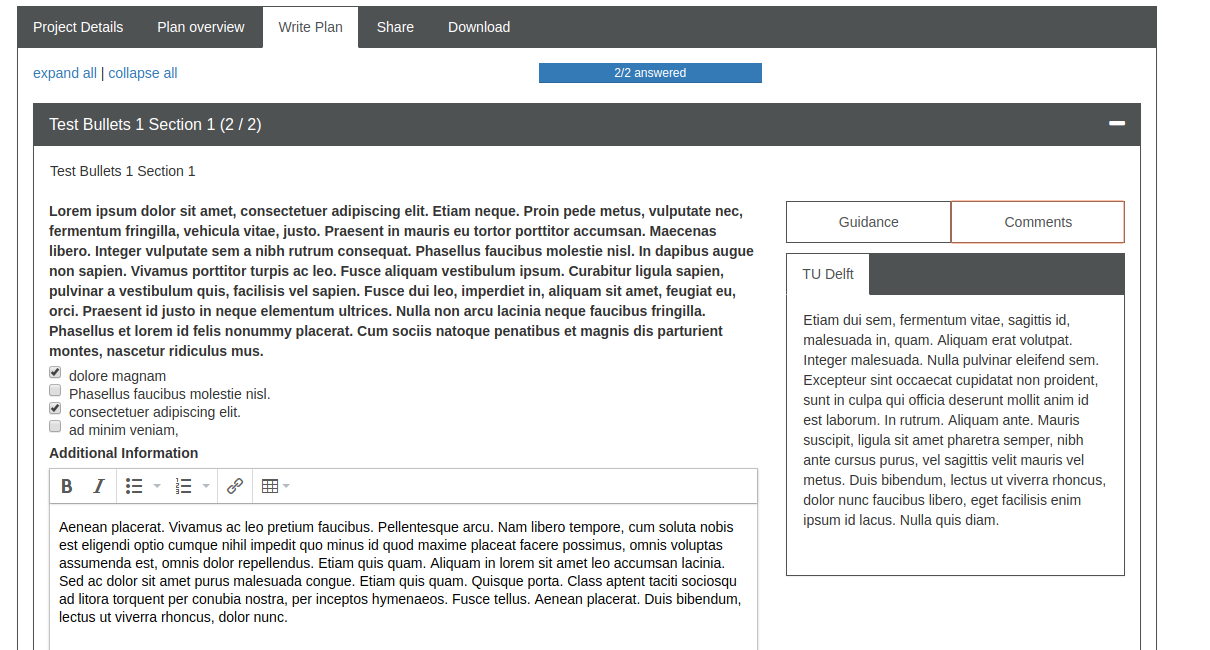Click the 2/2 answered progress bar
The height and width of the screenshot is (650, 1210).
650,72
